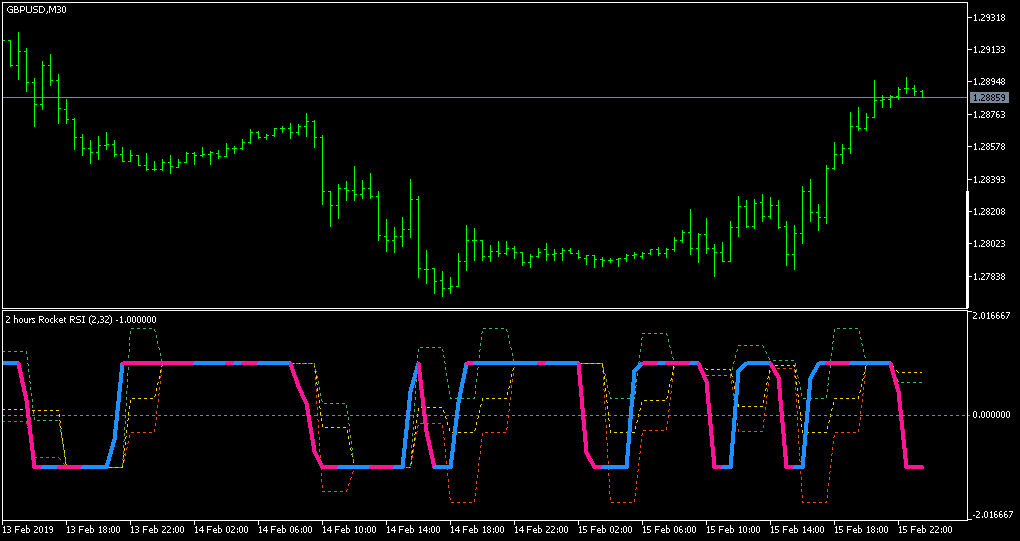Image resolution: width=1020 pixels, height=541 pixels.
Task: Click price scale value 1.28763
Action: pyautogui.click(x=989, y=114)
